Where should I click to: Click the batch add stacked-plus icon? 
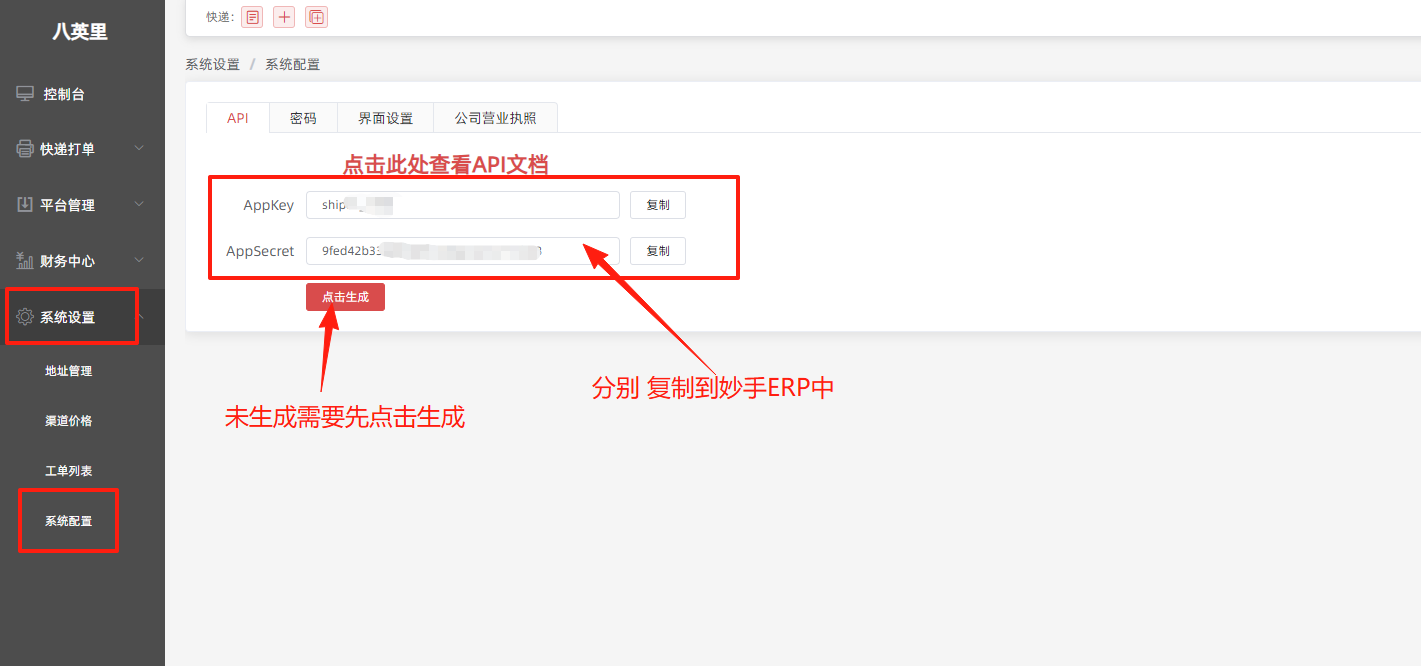coord(316,17)
